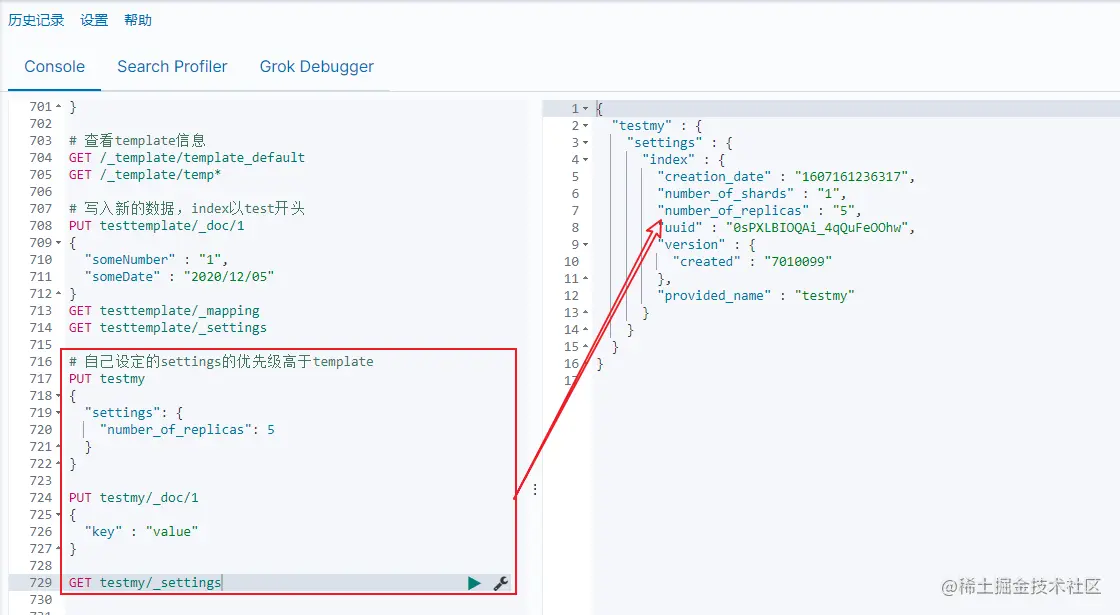This screenshot has height=615, width=1120.
Task: Collapse "settings" object in response line 3
Action: (586, 143)
